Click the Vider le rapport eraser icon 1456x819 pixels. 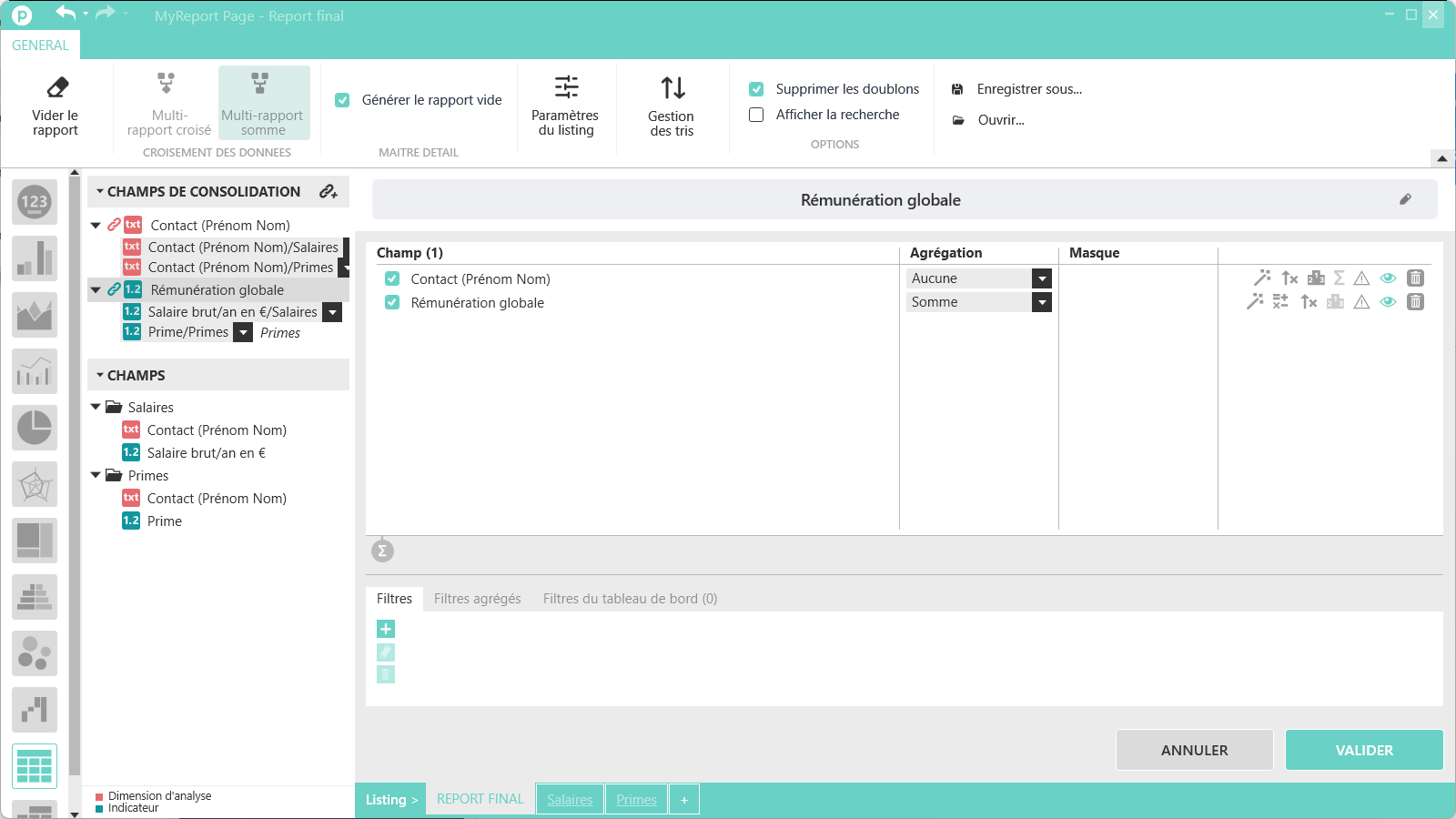point(56,87)
